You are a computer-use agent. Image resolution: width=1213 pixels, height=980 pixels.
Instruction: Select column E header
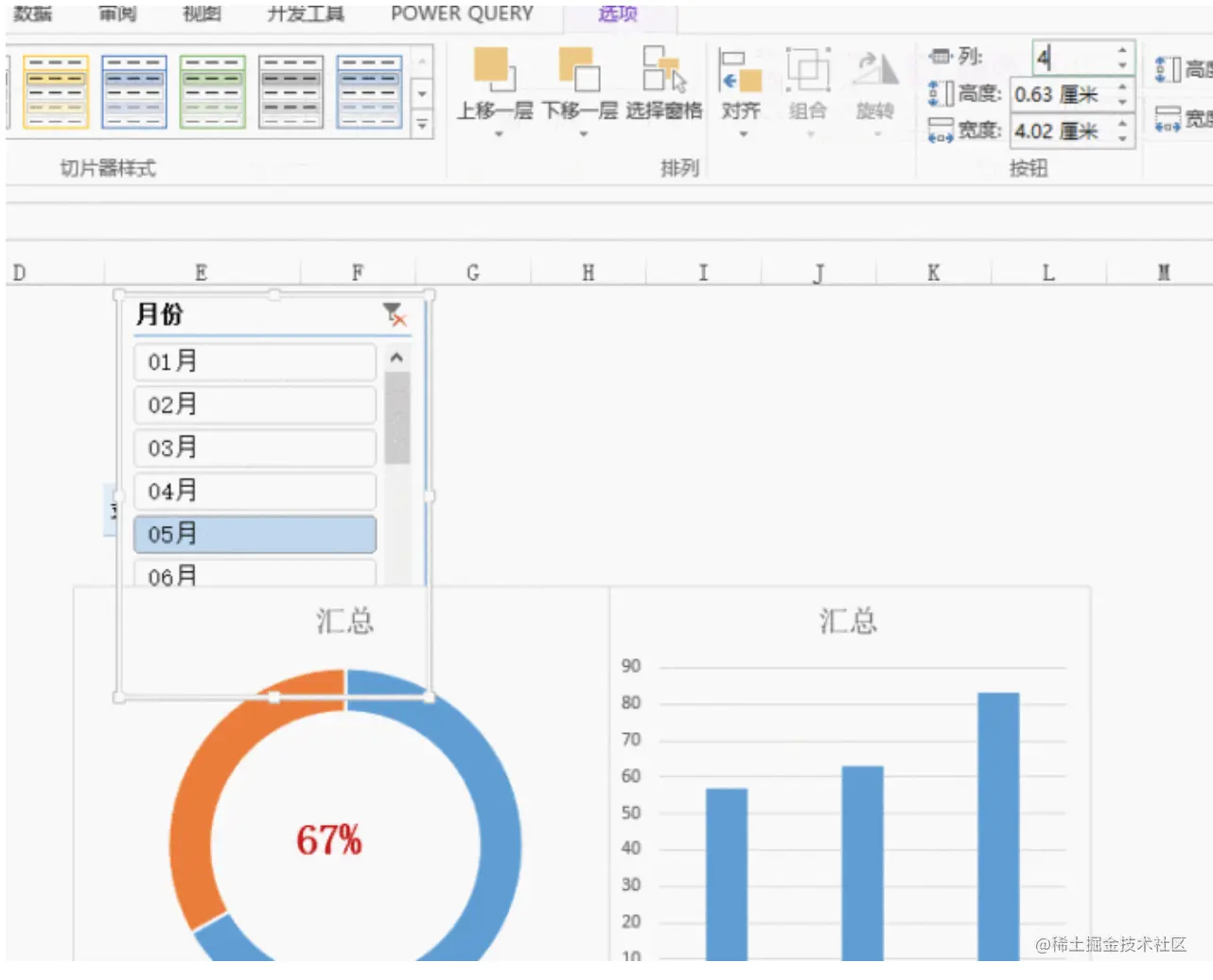(x=202, y=272)
